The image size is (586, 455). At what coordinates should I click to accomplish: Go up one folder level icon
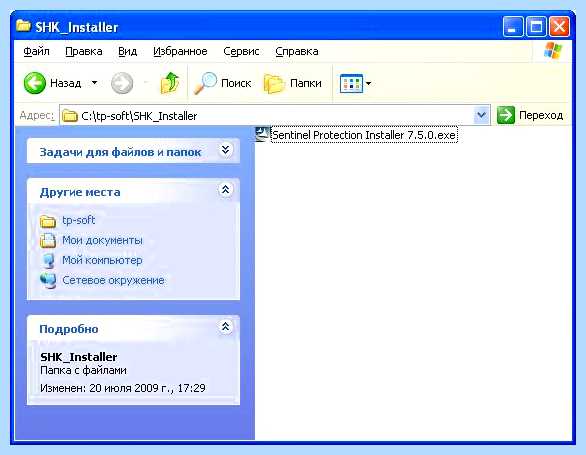click(x=170, y=83)
